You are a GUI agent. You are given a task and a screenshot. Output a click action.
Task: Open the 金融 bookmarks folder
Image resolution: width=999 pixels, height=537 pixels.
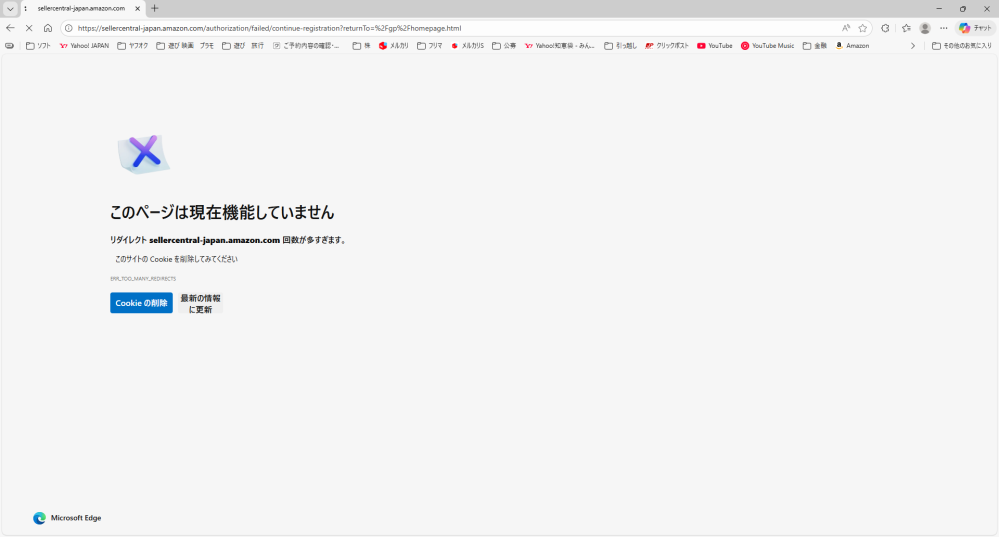coord(815,46)
